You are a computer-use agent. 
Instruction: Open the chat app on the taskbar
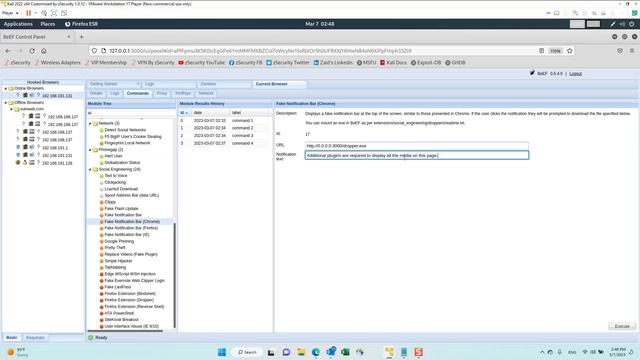(286, 352)
